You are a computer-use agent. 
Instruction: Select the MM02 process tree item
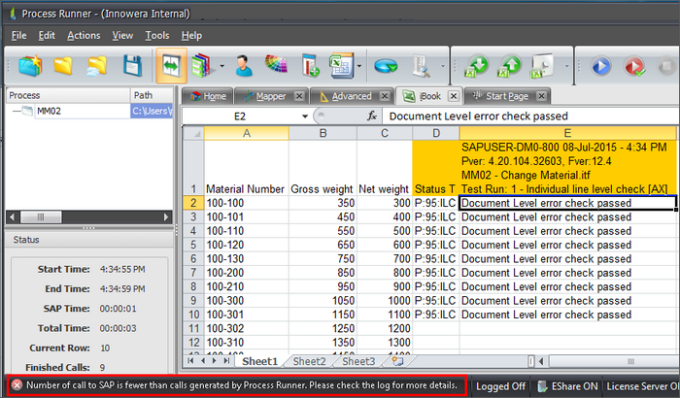[x=49, y=111]
